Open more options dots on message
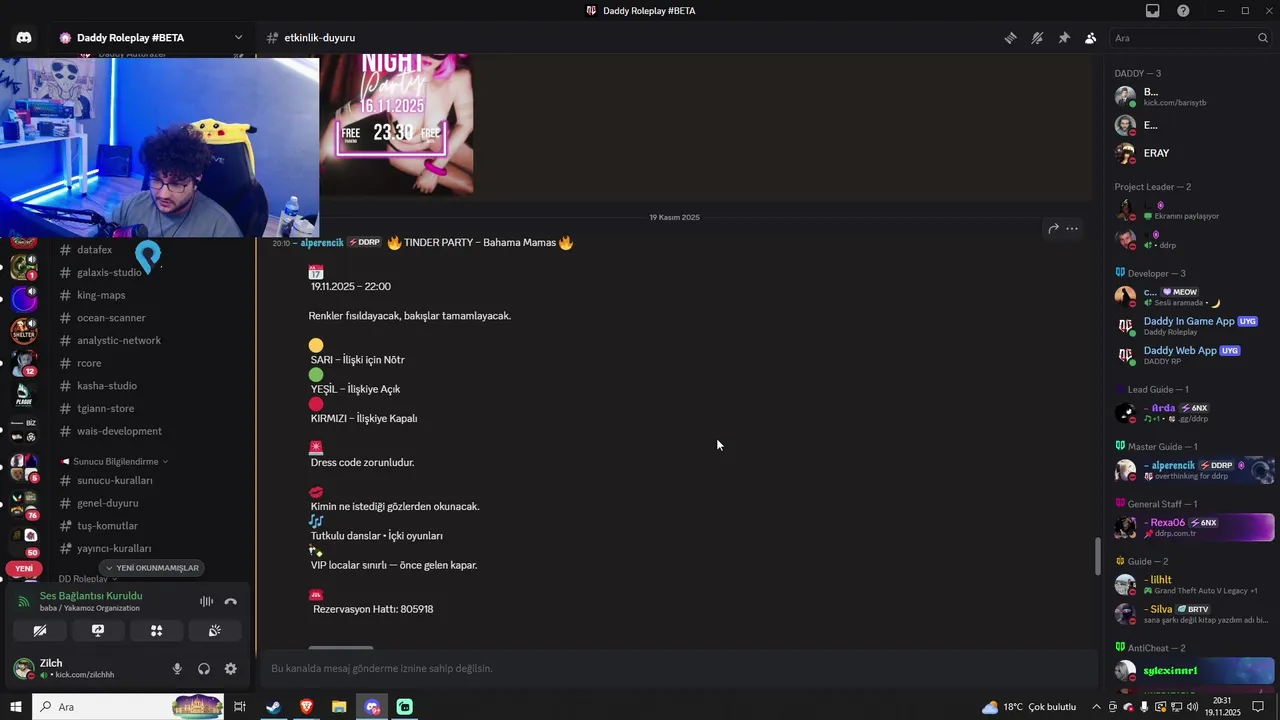 (1071, 229)
